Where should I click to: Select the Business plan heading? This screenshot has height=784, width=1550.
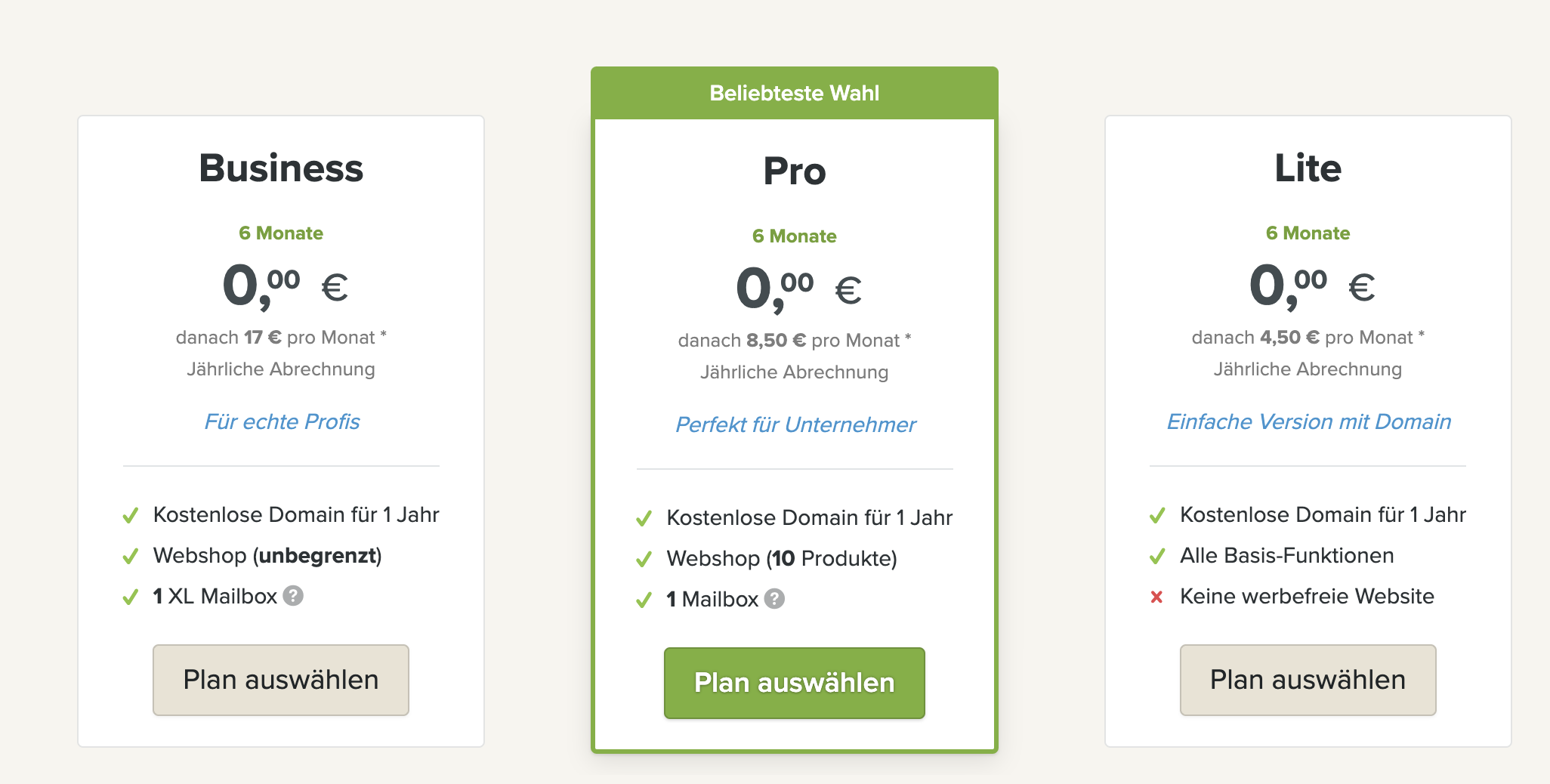(x=281, y=168)
